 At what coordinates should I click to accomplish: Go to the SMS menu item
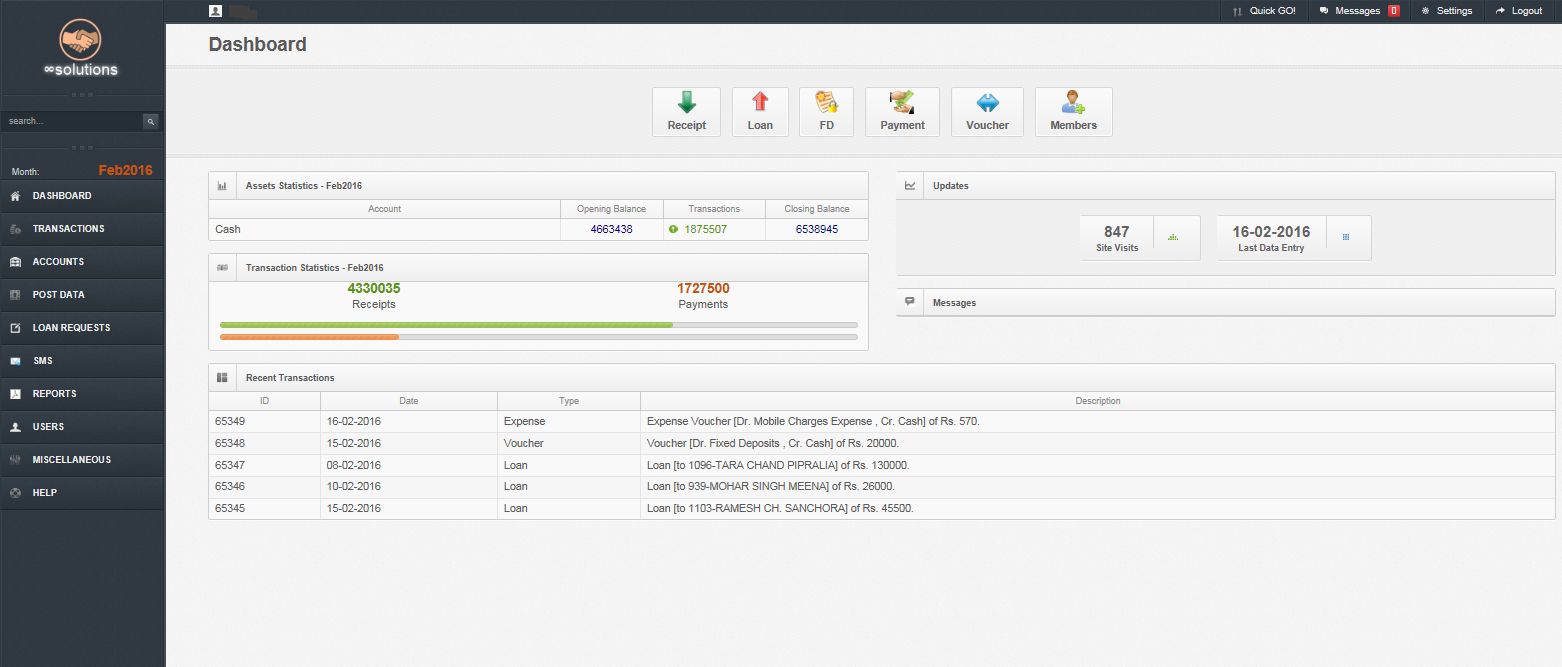tap(42, 361)
